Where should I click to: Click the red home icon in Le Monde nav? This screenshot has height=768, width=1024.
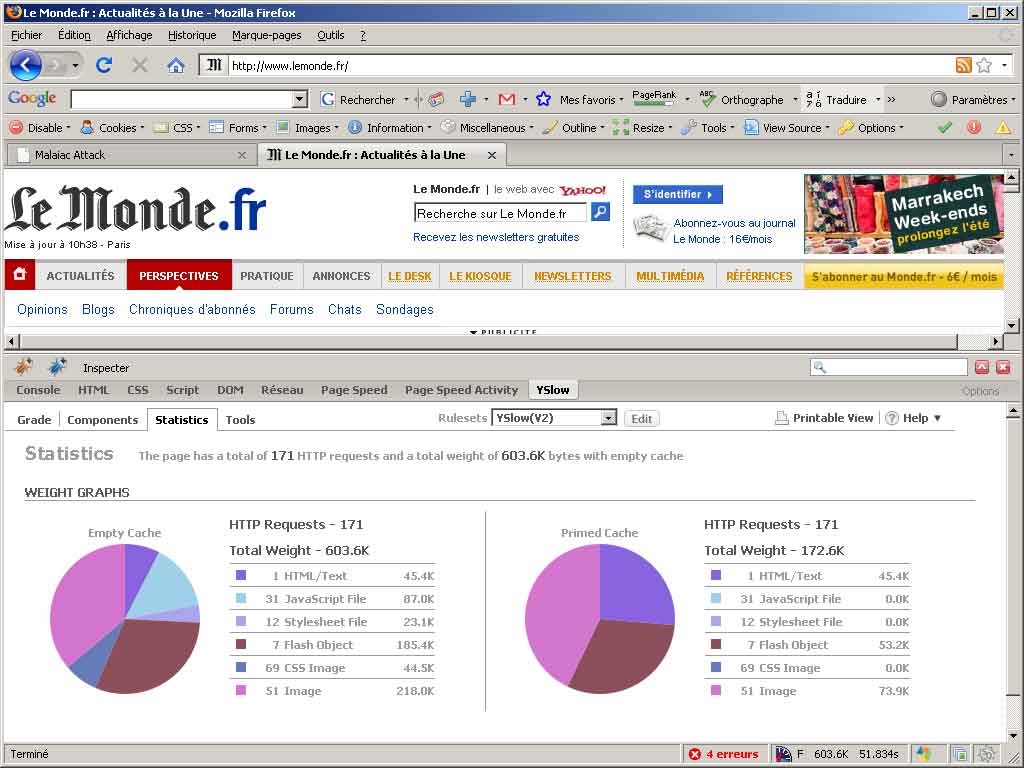click(x=20, y=274)
